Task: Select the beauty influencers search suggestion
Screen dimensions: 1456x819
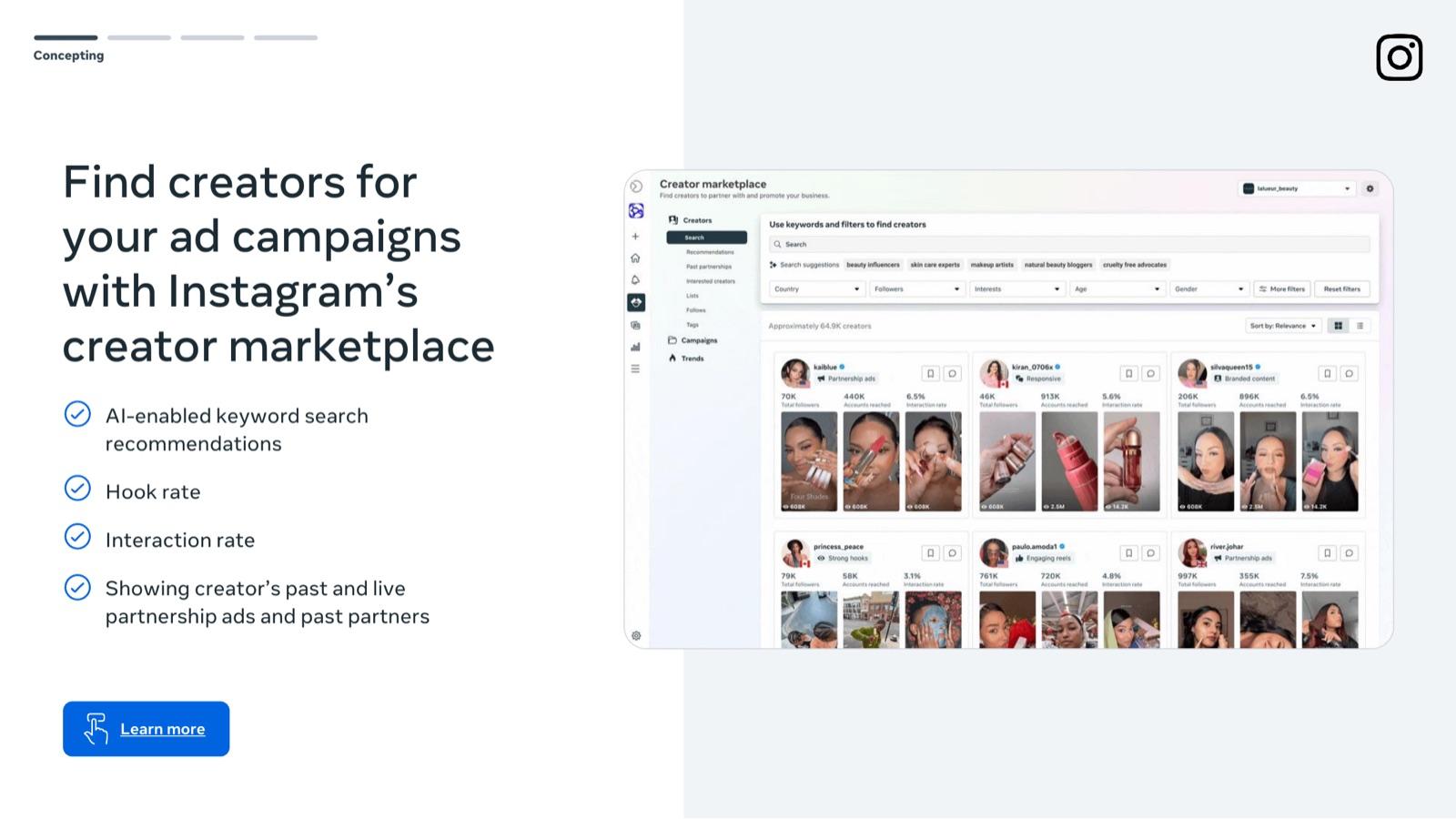Action: point(873,265)
